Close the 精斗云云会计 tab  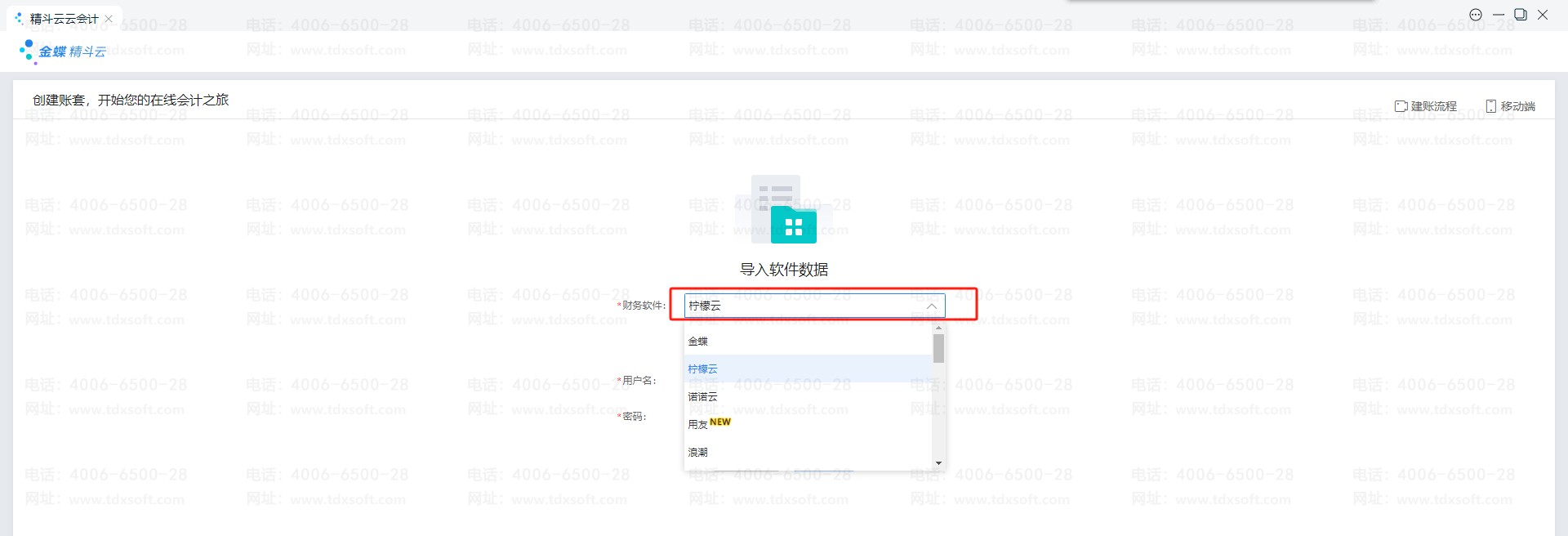pyautogui.click(x=109, y=19)
